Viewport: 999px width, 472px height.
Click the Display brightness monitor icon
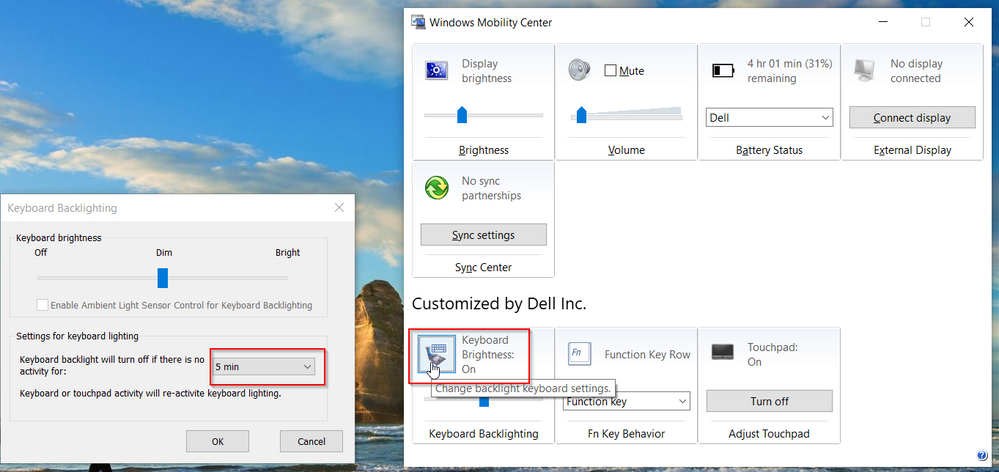[x=438, y=71]
